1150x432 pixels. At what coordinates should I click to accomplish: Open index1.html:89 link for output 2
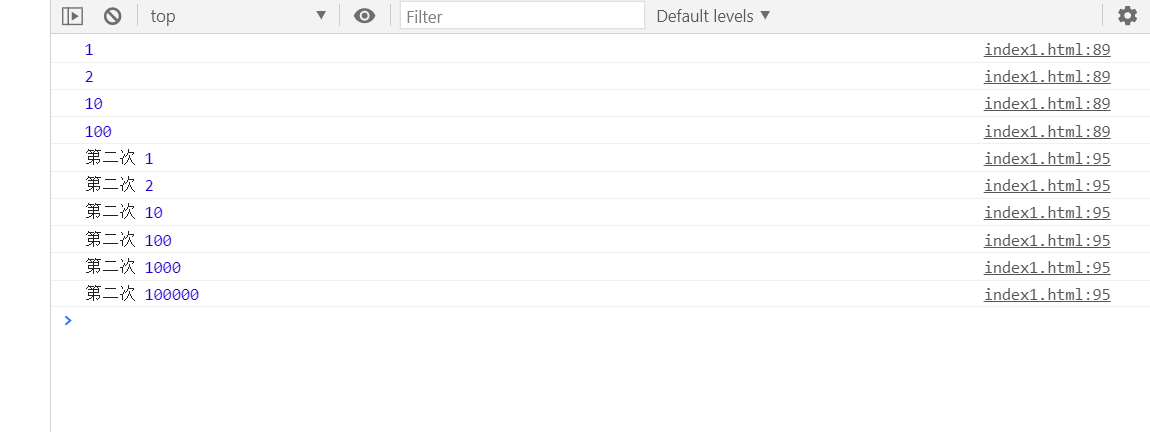[x=1047, y=77]
